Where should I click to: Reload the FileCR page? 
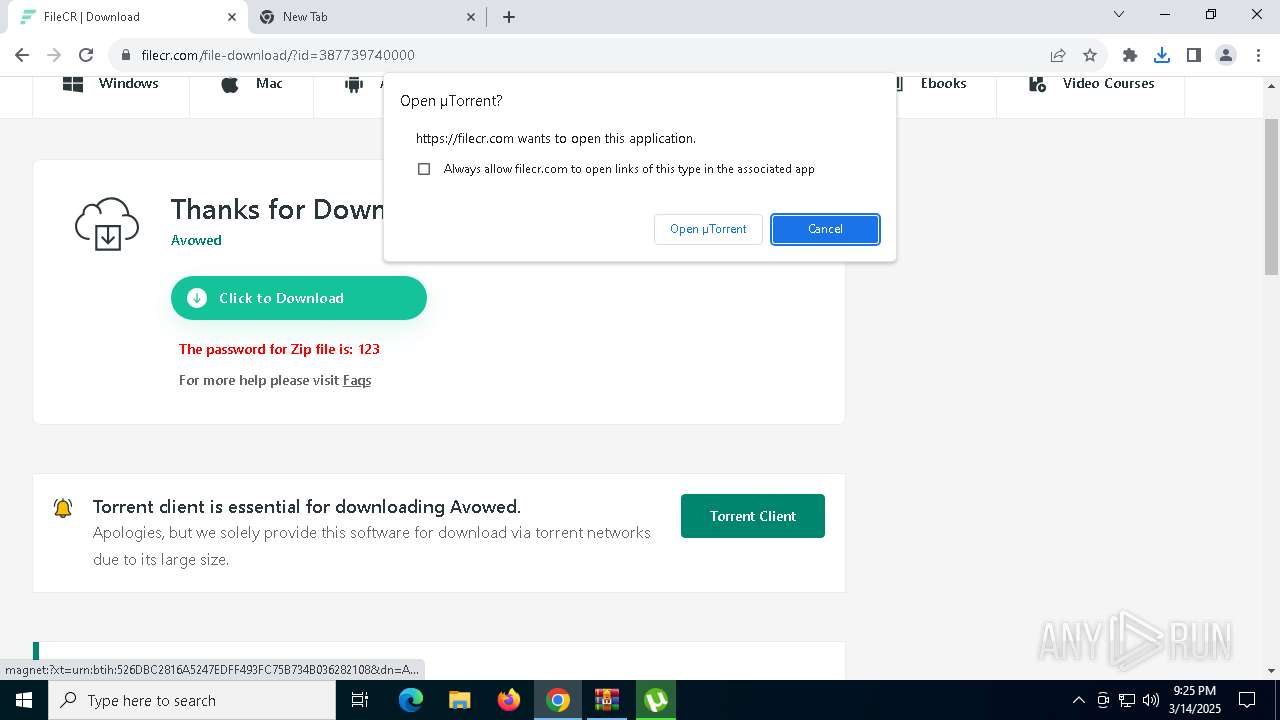coord(86,55)
